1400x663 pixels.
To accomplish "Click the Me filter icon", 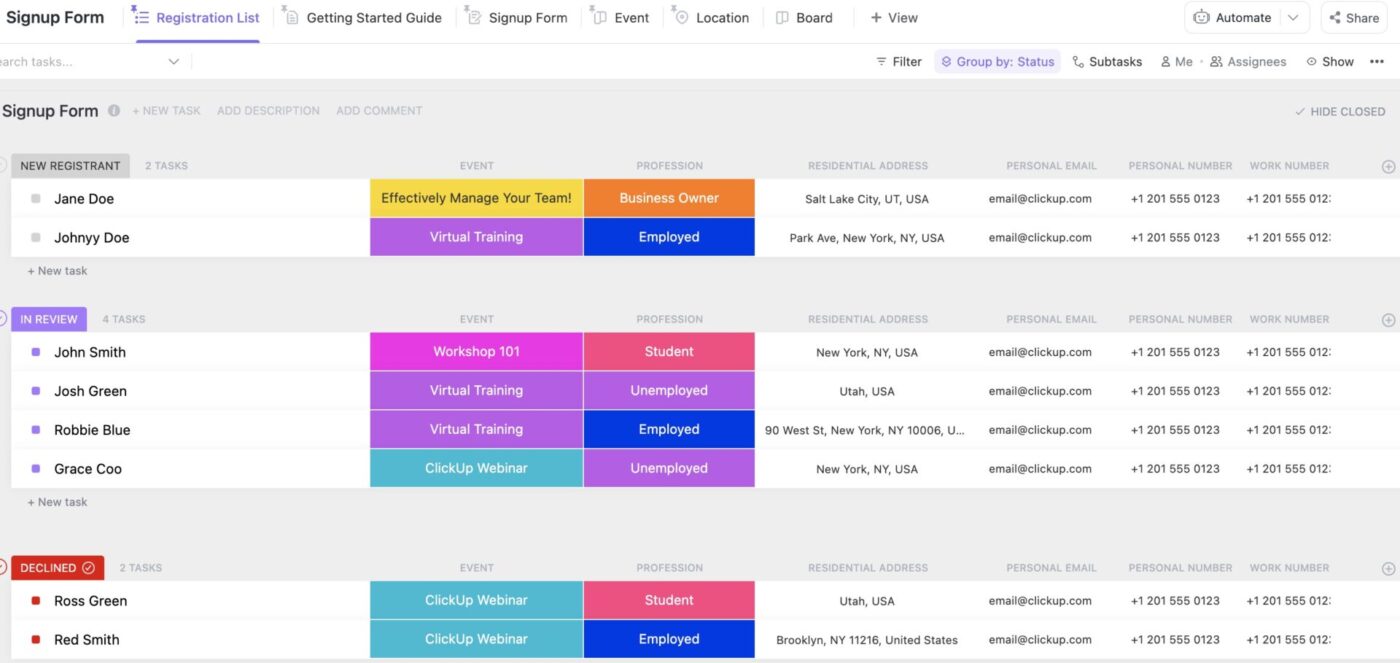I will (1167, 61).
